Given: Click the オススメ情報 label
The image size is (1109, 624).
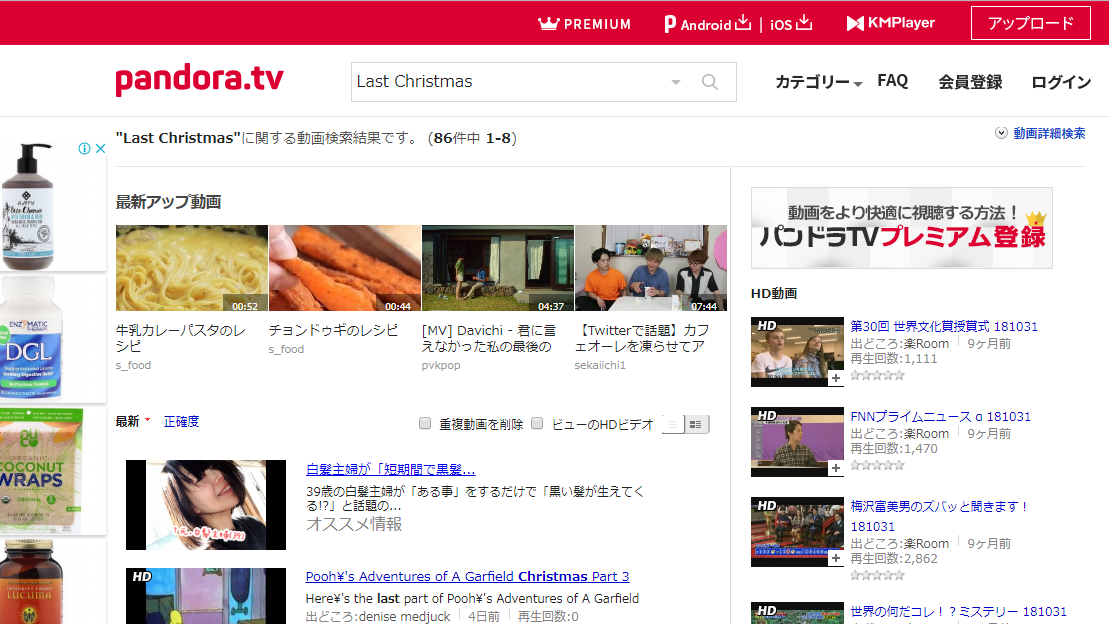Looking at the screenshot, I should (x=354, y=524).
